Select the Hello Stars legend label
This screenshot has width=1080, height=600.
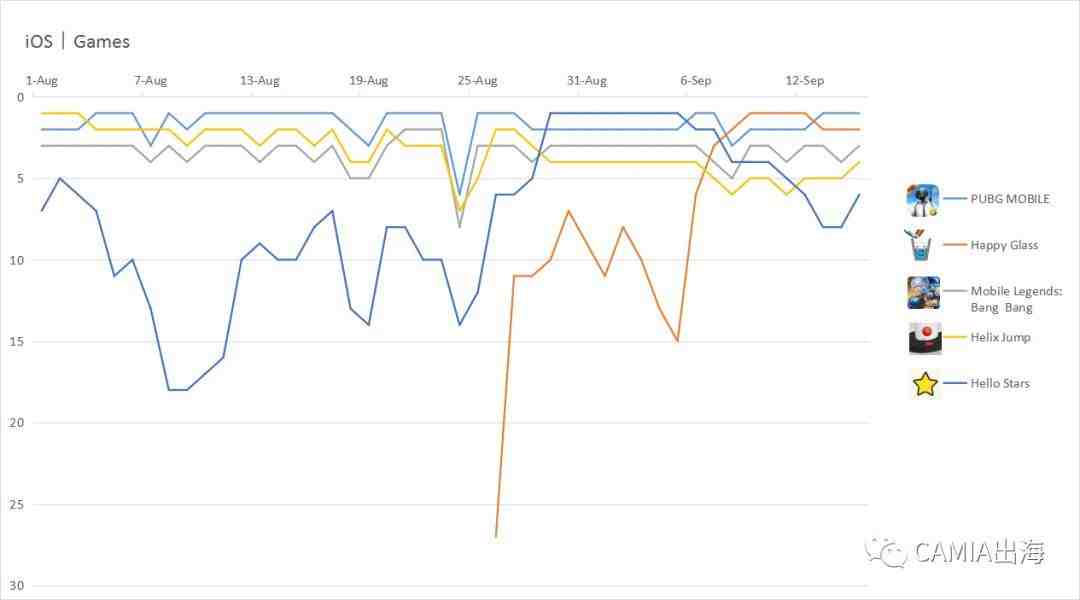tap(999, 384)
